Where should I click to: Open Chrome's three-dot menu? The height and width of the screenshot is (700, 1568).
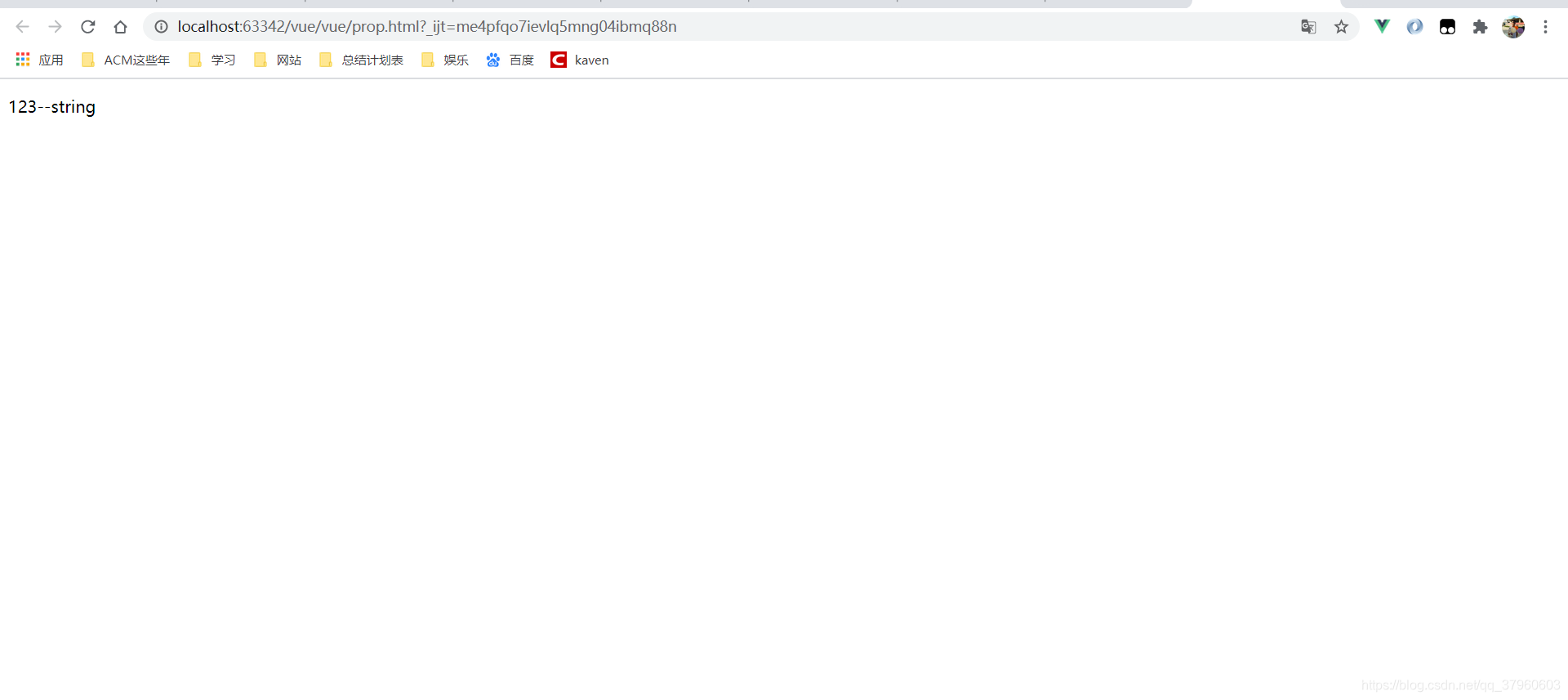pyautogui.click(x=1545, y=27)
